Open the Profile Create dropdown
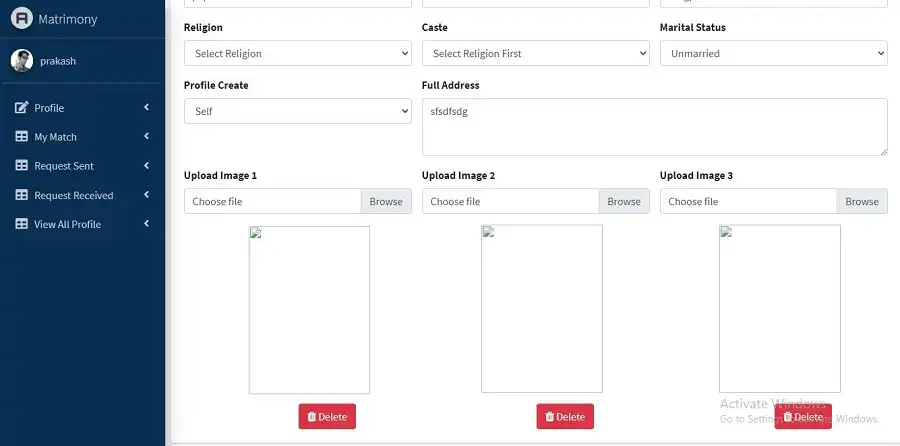Screen dimensions: 900x446 [297, 111]
